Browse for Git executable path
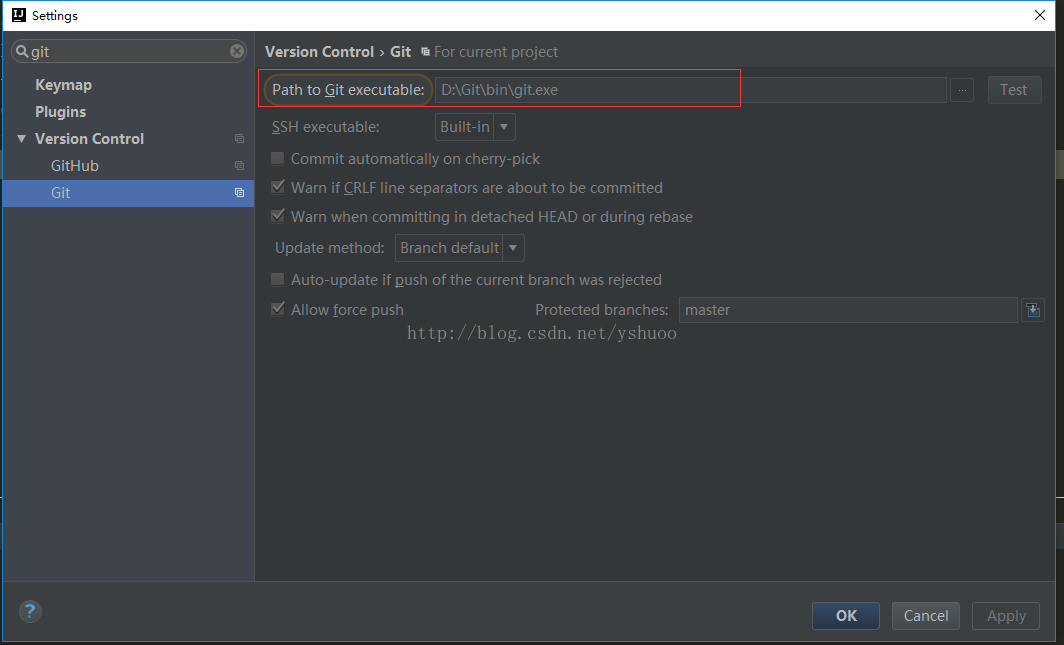 [x=962, y=90]
